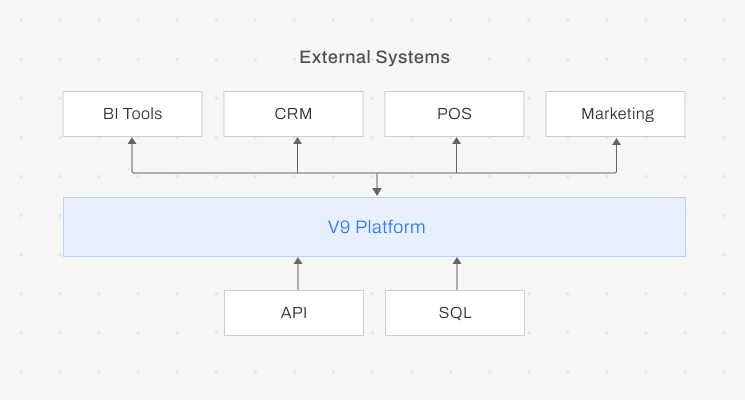This screenshot has width=745, height=400.
Task: Select the POS node
Action: click(454, 114)
